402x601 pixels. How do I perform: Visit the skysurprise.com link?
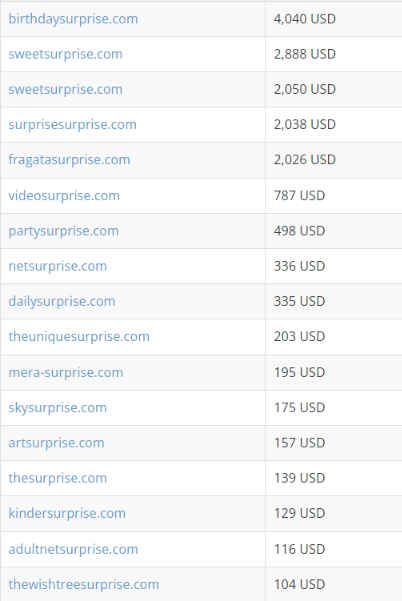(x=57, y=408)
